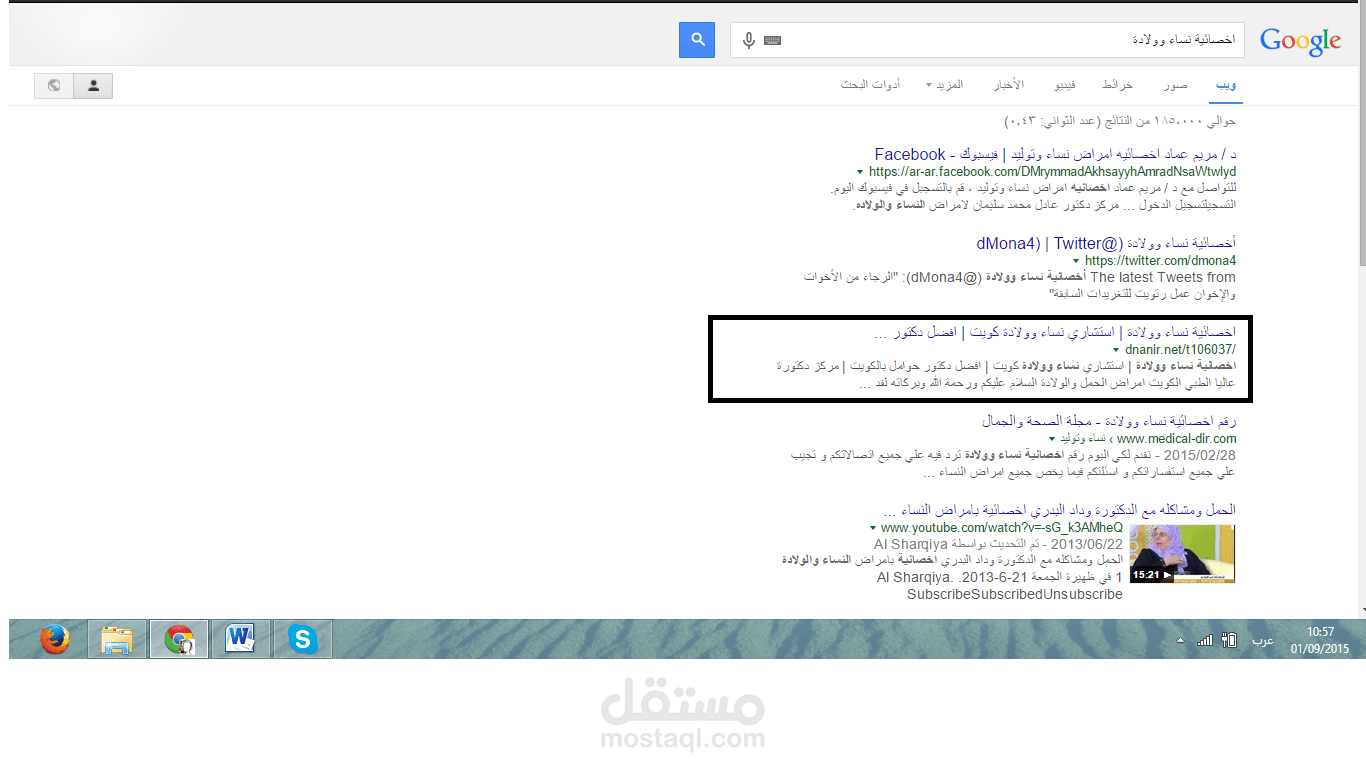Screen dimensions: 1366x768
Task: Select the person private results button
Action: (x=93, y=86)
